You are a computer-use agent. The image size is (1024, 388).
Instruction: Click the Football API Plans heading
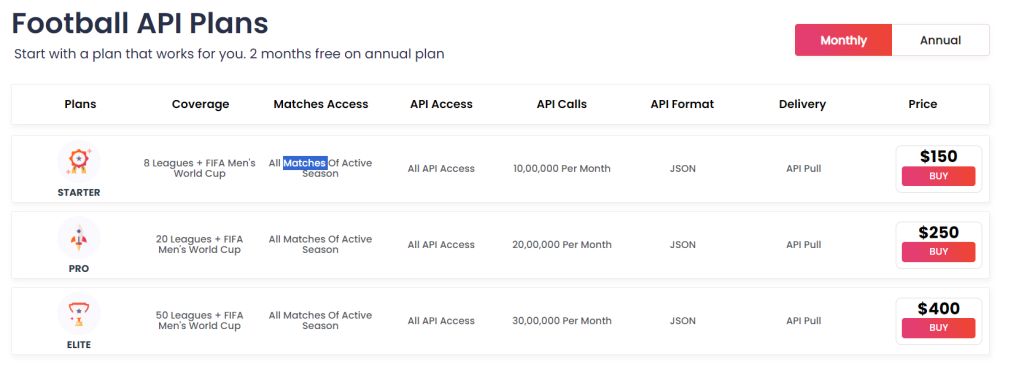click(140, 24)
